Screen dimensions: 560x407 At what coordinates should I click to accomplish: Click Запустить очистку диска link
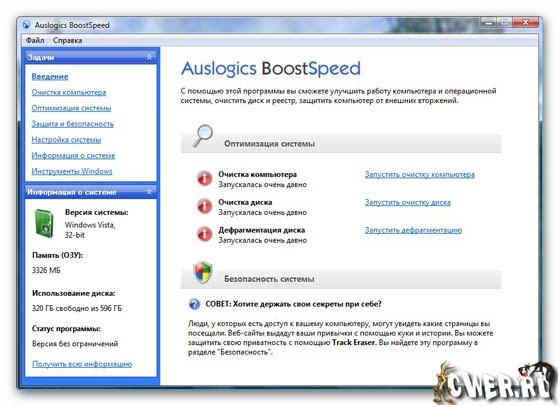coord(408,202)
